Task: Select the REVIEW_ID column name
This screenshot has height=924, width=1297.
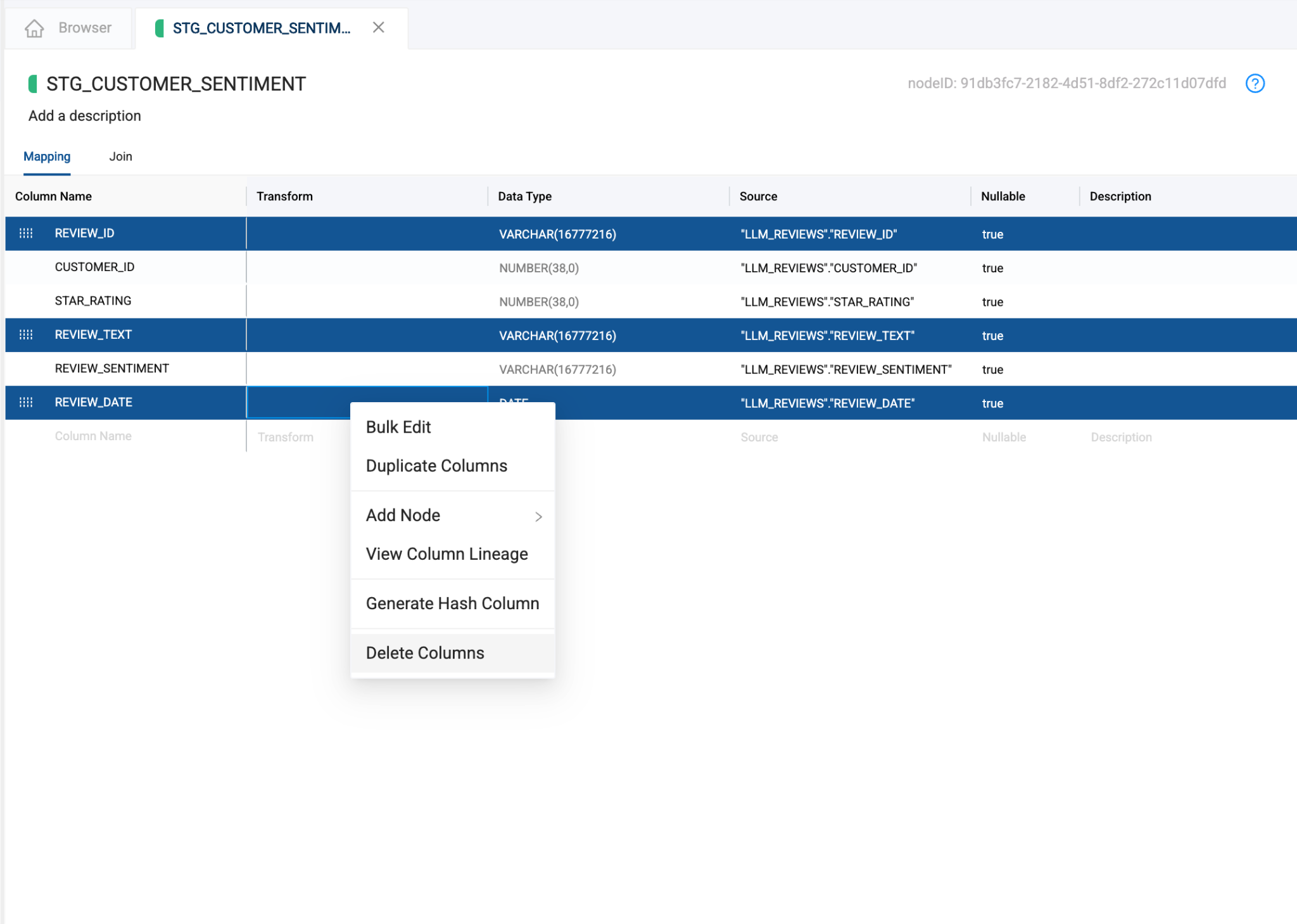Action: tap(84, 233)
